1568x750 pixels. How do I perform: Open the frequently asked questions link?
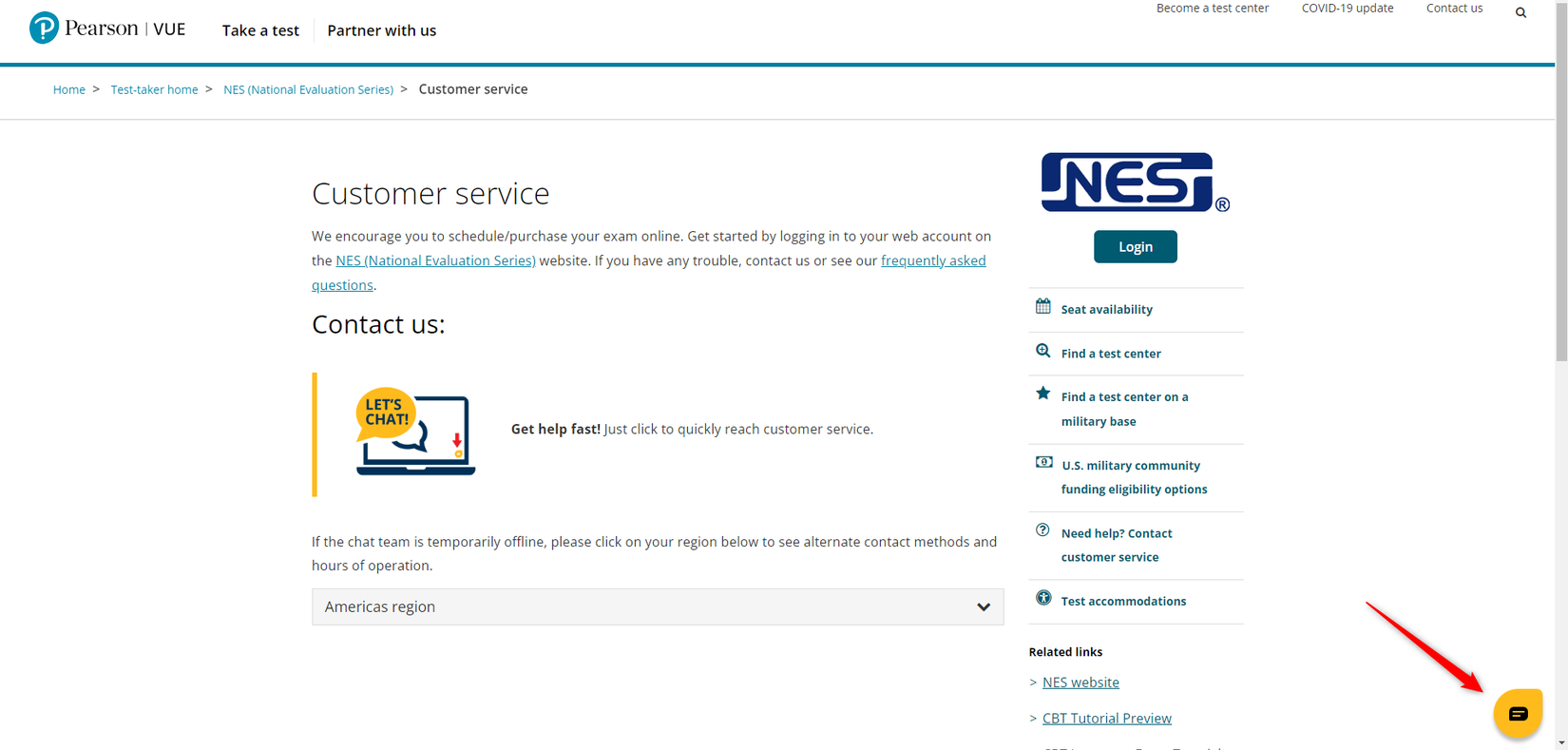click(x=649, y=273)
